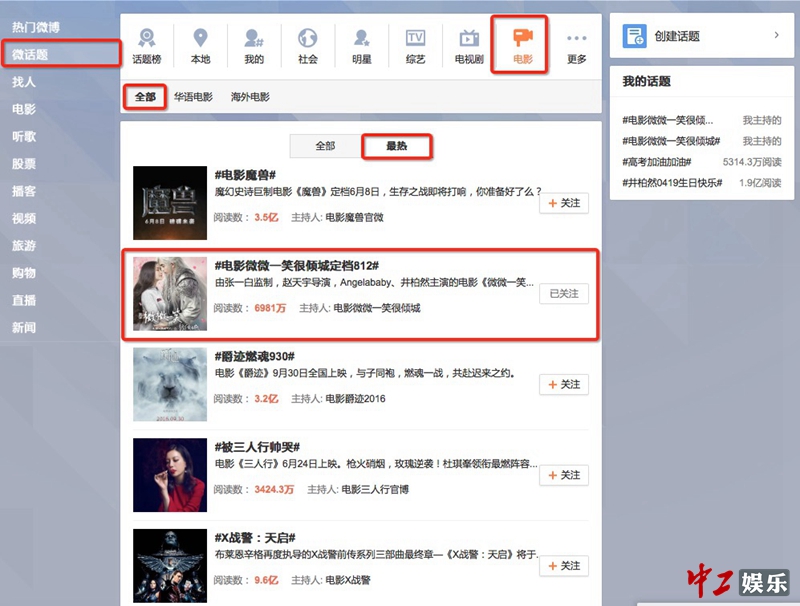Select the 电视剧 television icon
The image size is (800, 606).
coord(469,39)
